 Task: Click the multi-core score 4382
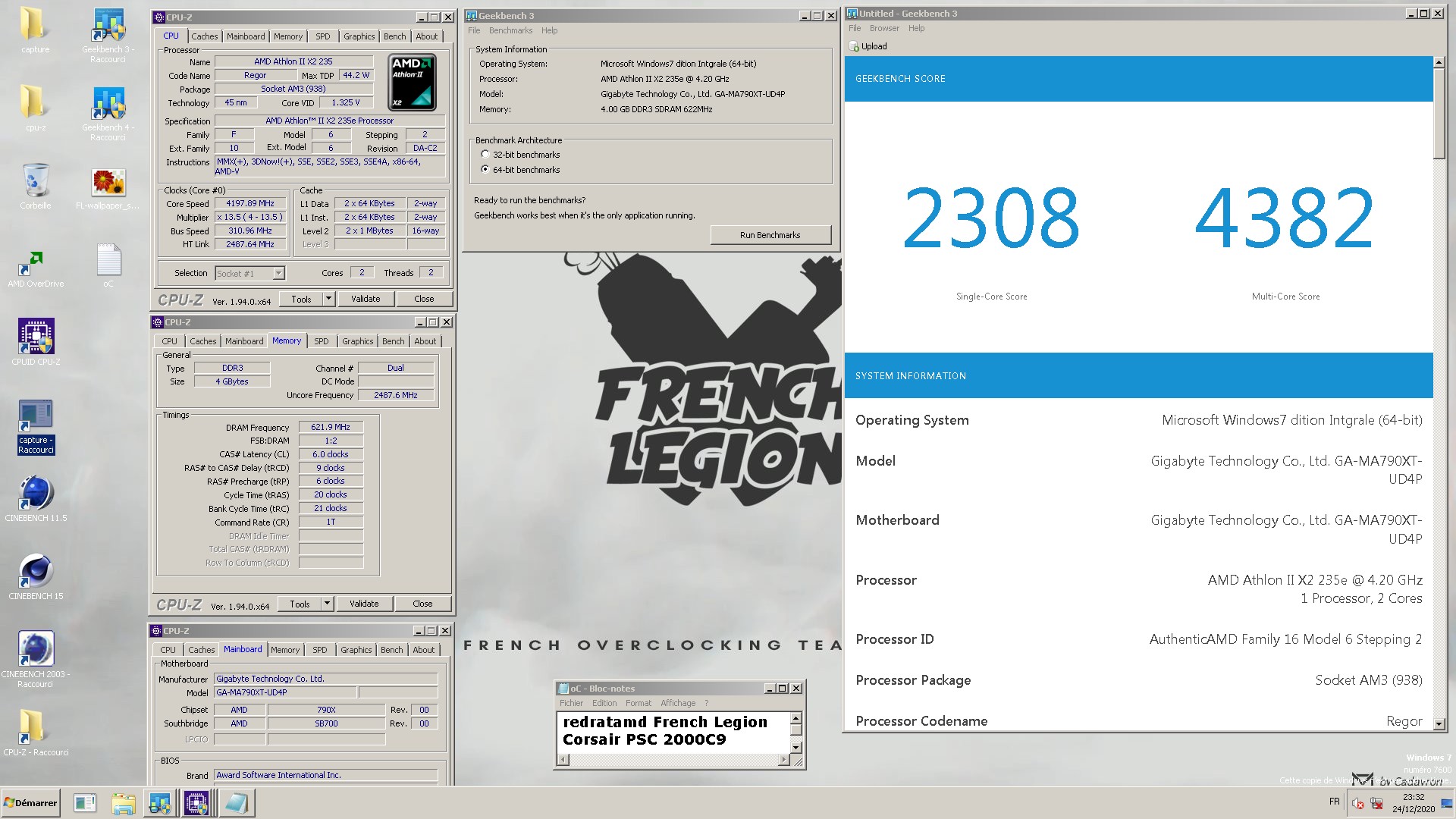[1285, 219]
